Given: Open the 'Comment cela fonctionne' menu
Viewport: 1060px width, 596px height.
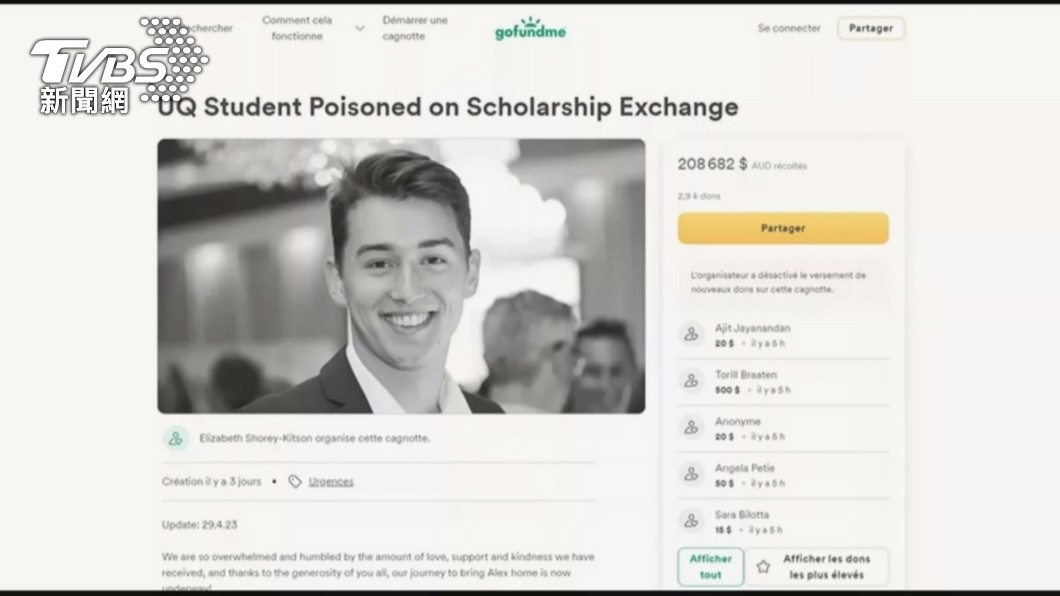Looking at the screenshot, I should [x=297, y=28].
